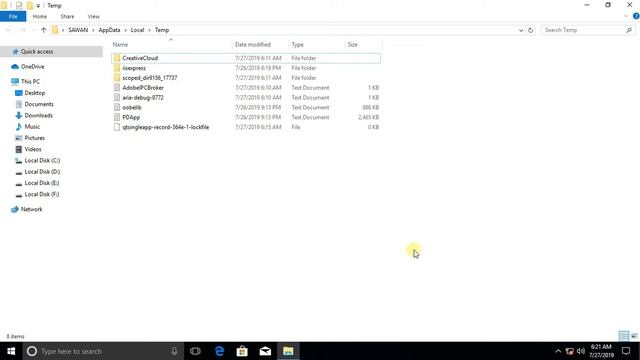Open the volume control in tray
Screen dimensions: 640x360
pyautogui.click(x=581, y=351)
